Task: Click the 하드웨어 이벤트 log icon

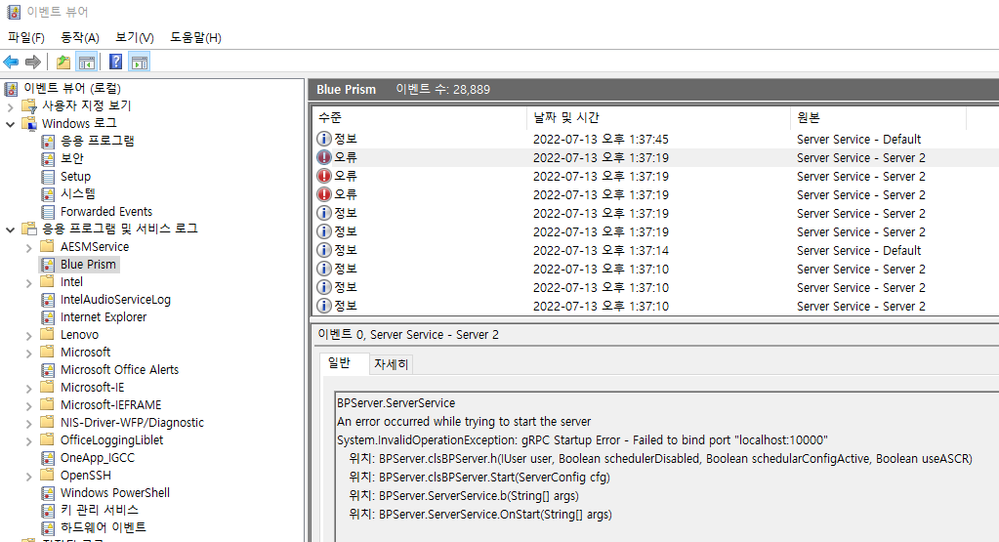Action: click(x=48, y=528)
